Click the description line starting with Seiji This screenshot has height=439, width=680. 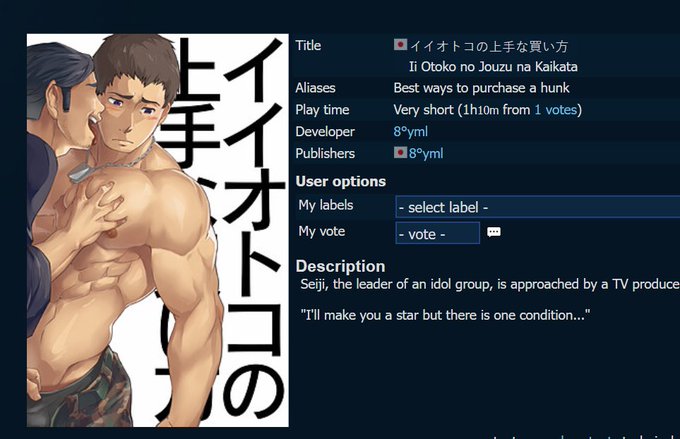pyautogui.click(x=490, y=284)
